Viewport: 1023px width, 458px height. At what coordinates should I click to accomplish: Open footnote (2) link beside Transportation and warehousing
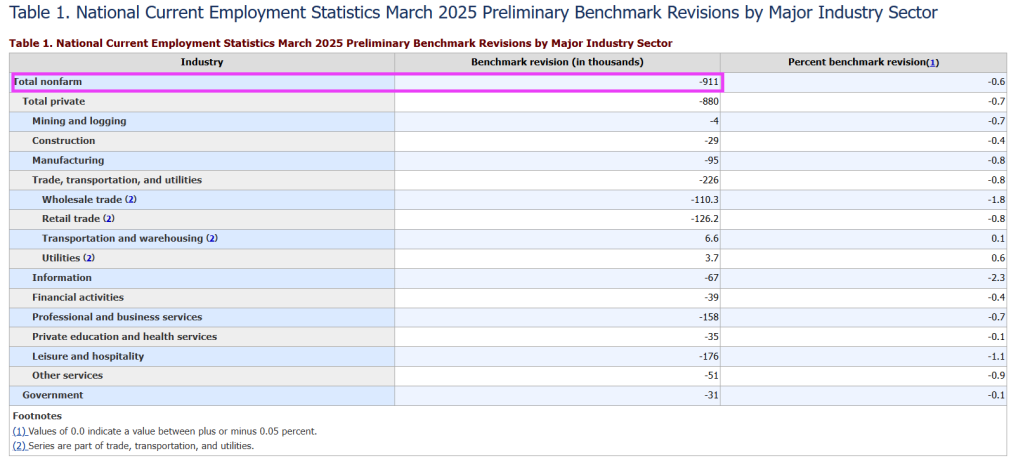click(x=212, y=239)
